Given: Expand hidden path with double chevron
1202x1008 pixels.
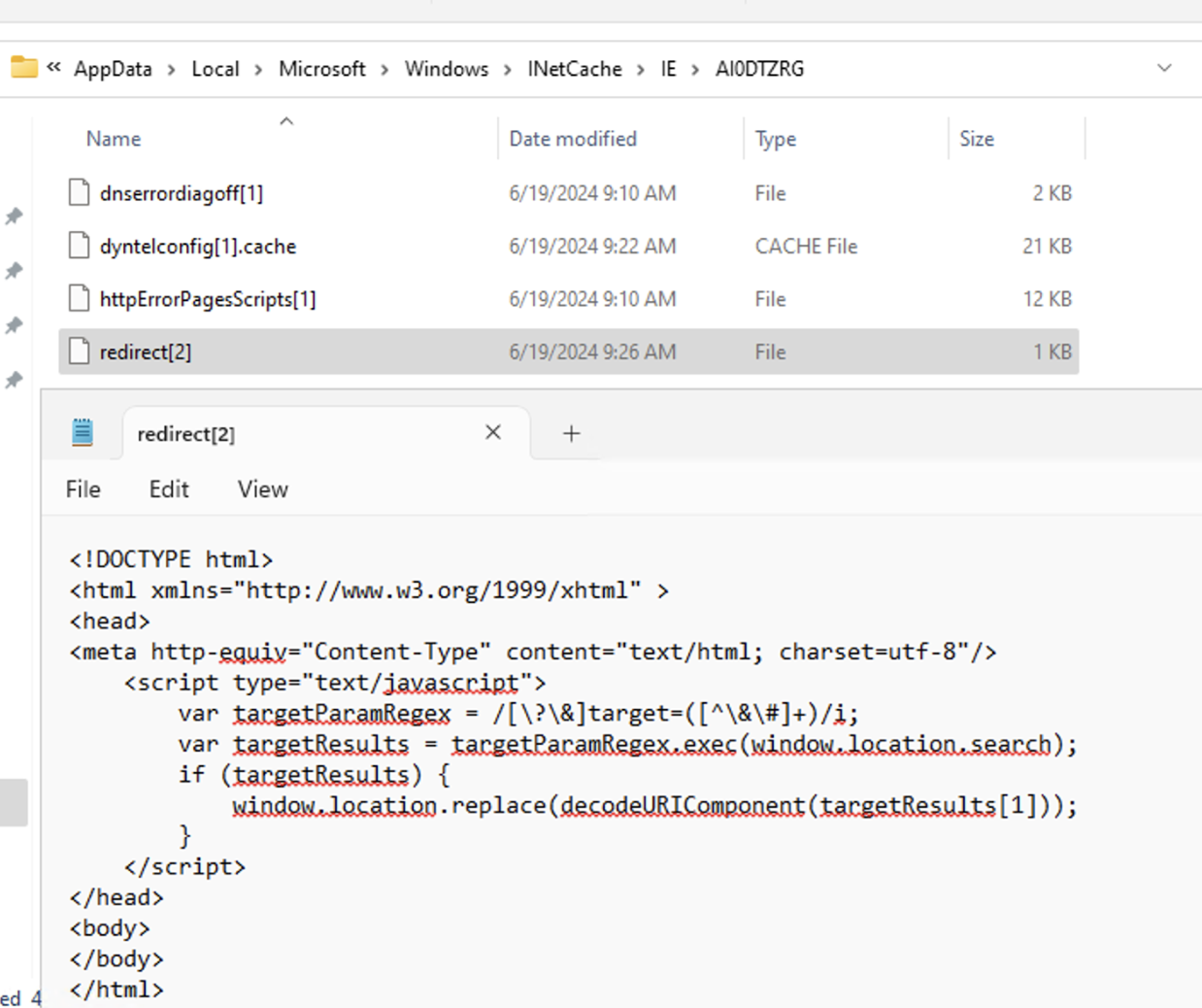Looking at the screenshot, I should 53,68.
